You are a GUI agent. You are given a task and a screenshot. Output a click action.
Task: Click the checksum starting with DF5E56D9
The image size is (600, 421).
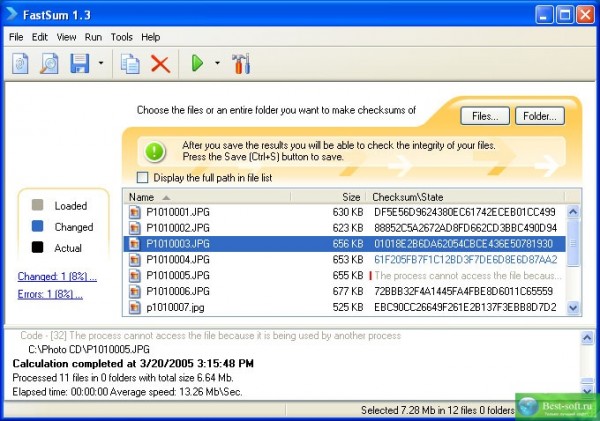coord(465,212)
